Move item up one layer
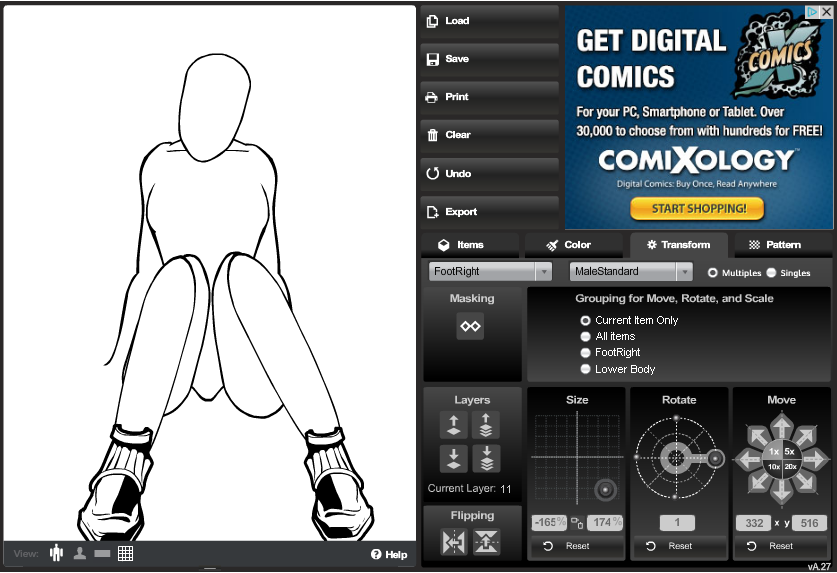837x573 pixels. 454,425
